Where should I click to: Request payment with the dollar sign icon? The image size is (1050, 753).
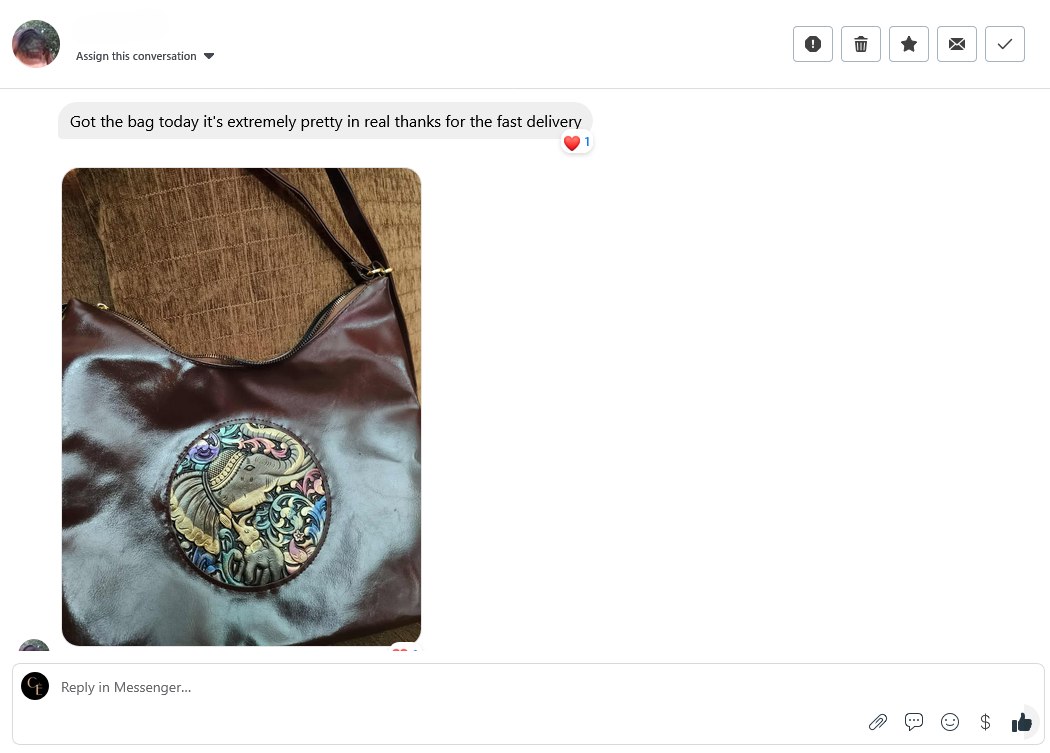coord(985,722)
